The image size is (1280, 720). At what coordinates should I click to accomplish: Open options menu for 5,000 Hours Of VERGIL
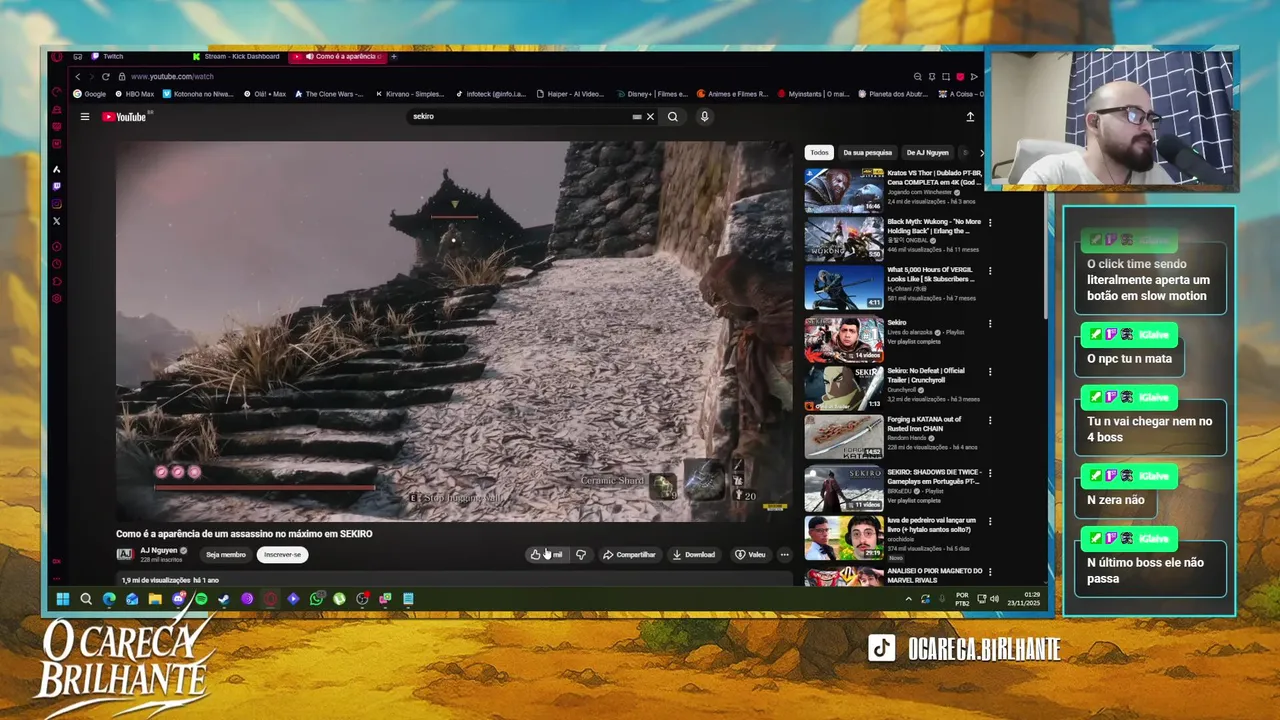990,271
